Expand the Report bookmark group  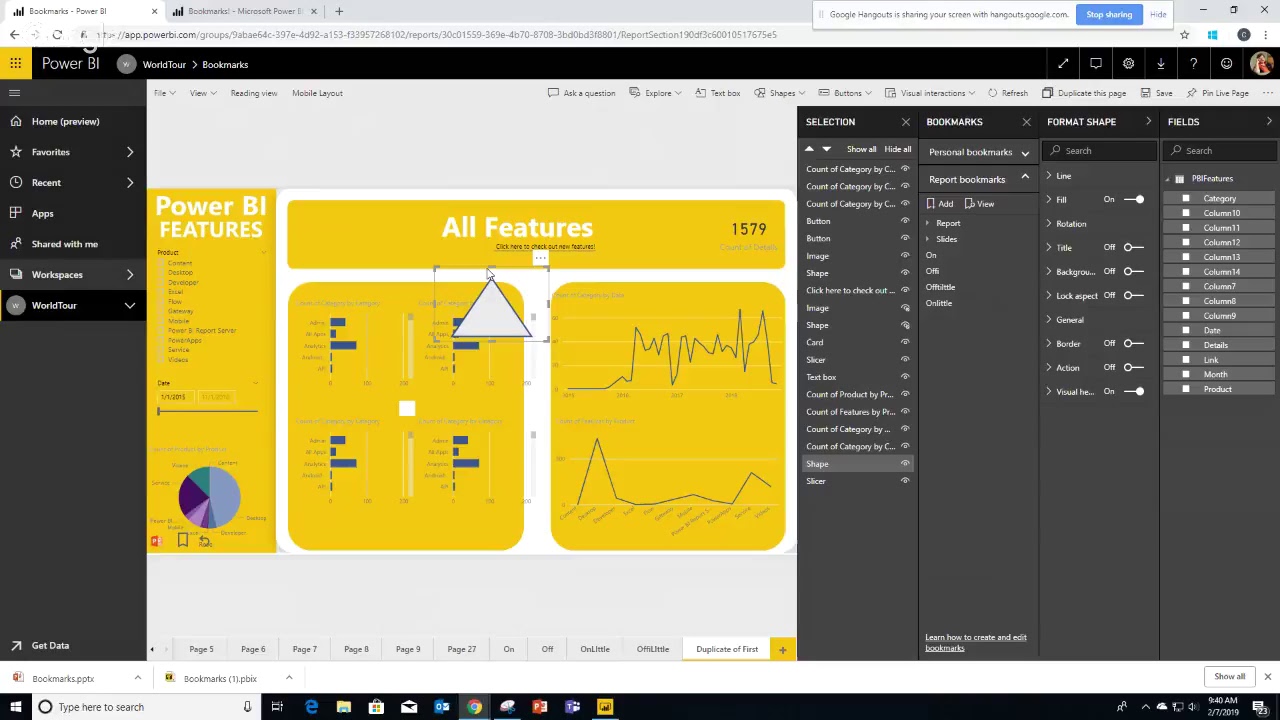929,223
